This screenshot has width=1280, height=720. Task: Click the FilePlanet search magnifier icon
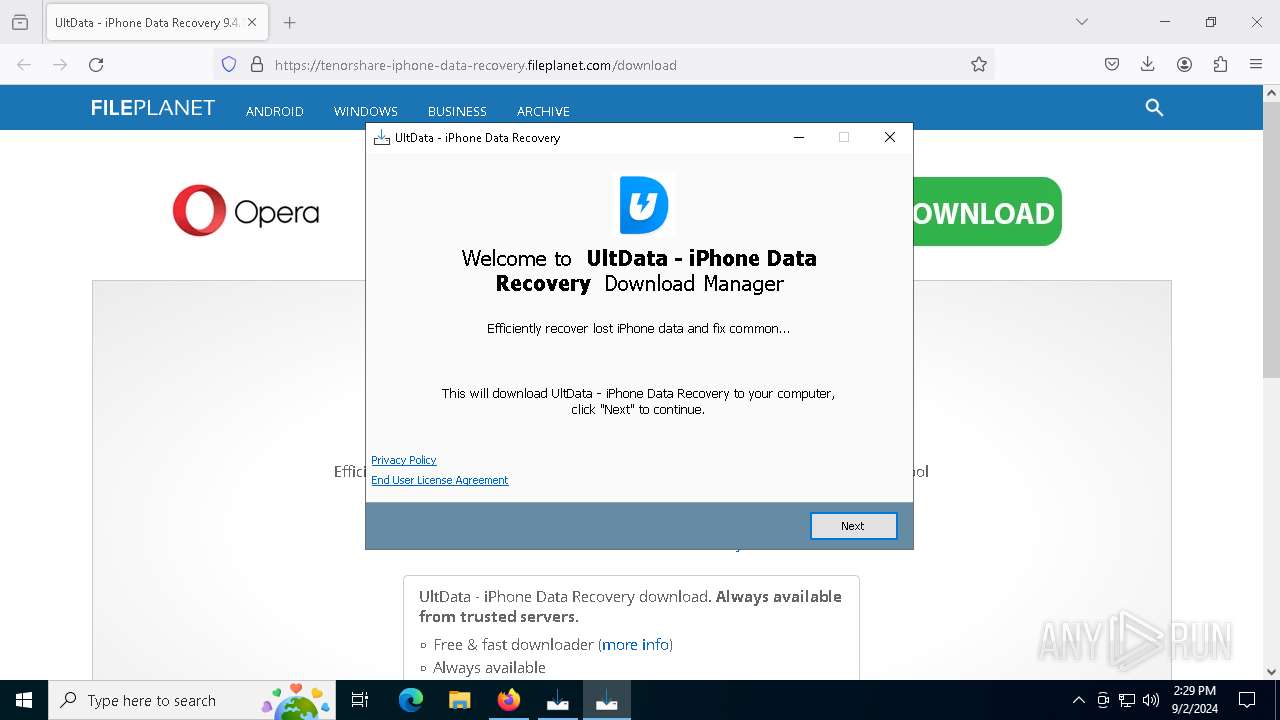pyautogui.click(x=1154, y=108)
